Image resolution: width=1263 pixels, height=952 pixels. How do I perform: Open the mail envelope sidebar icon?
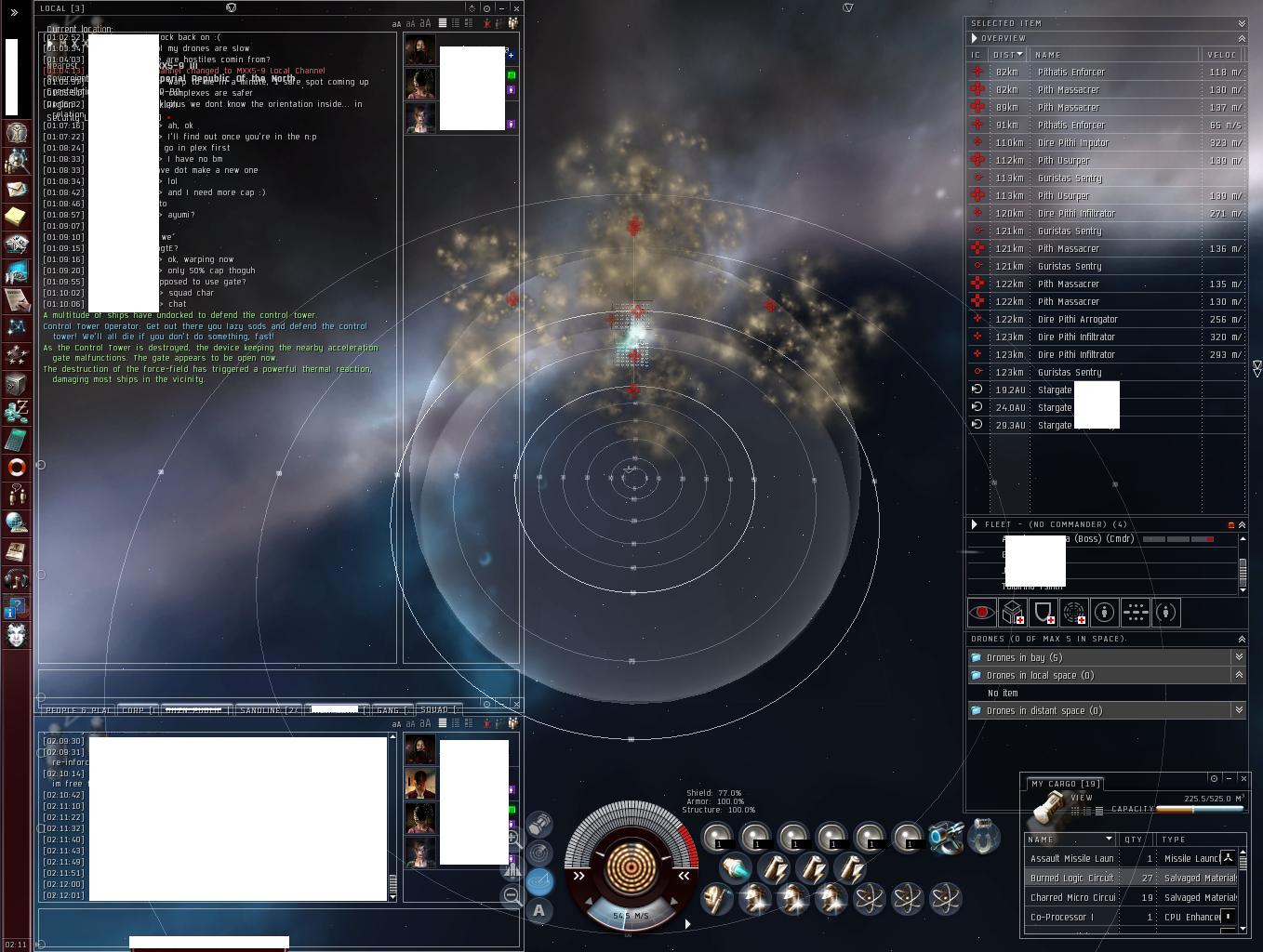click(17, 189)
